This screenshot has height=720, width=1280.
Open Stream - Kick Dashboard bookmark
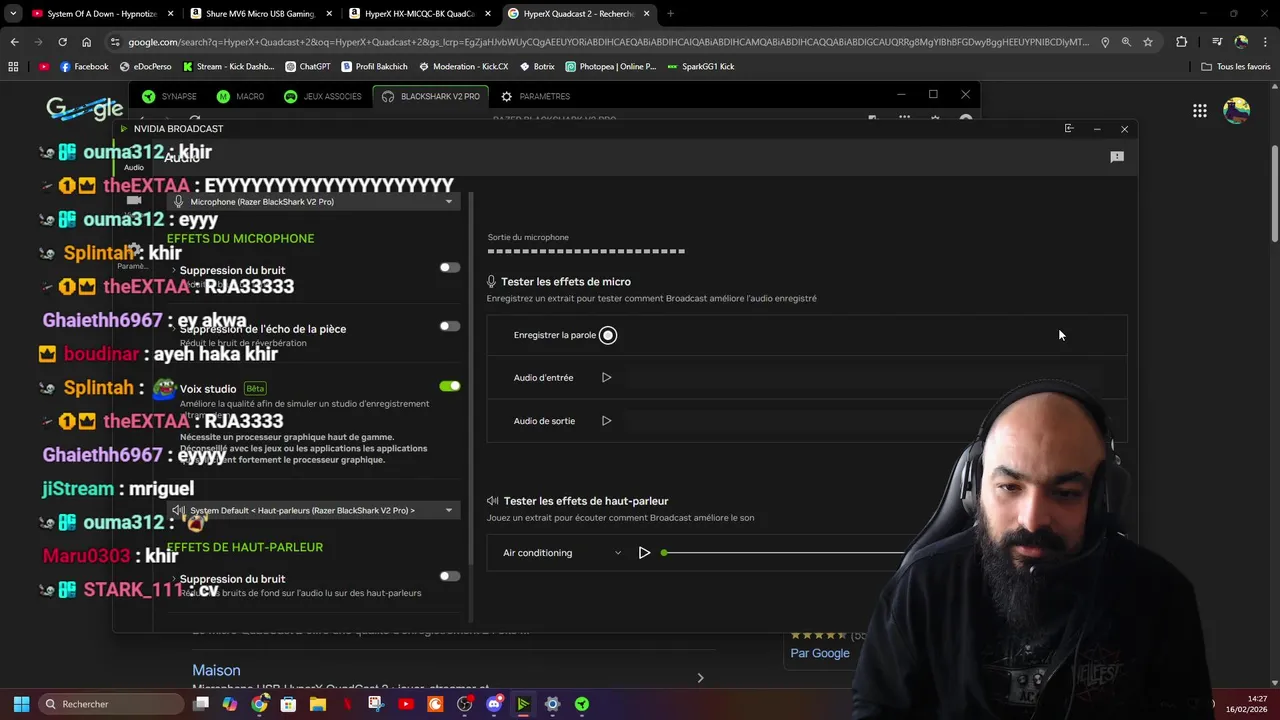[227, 67]
